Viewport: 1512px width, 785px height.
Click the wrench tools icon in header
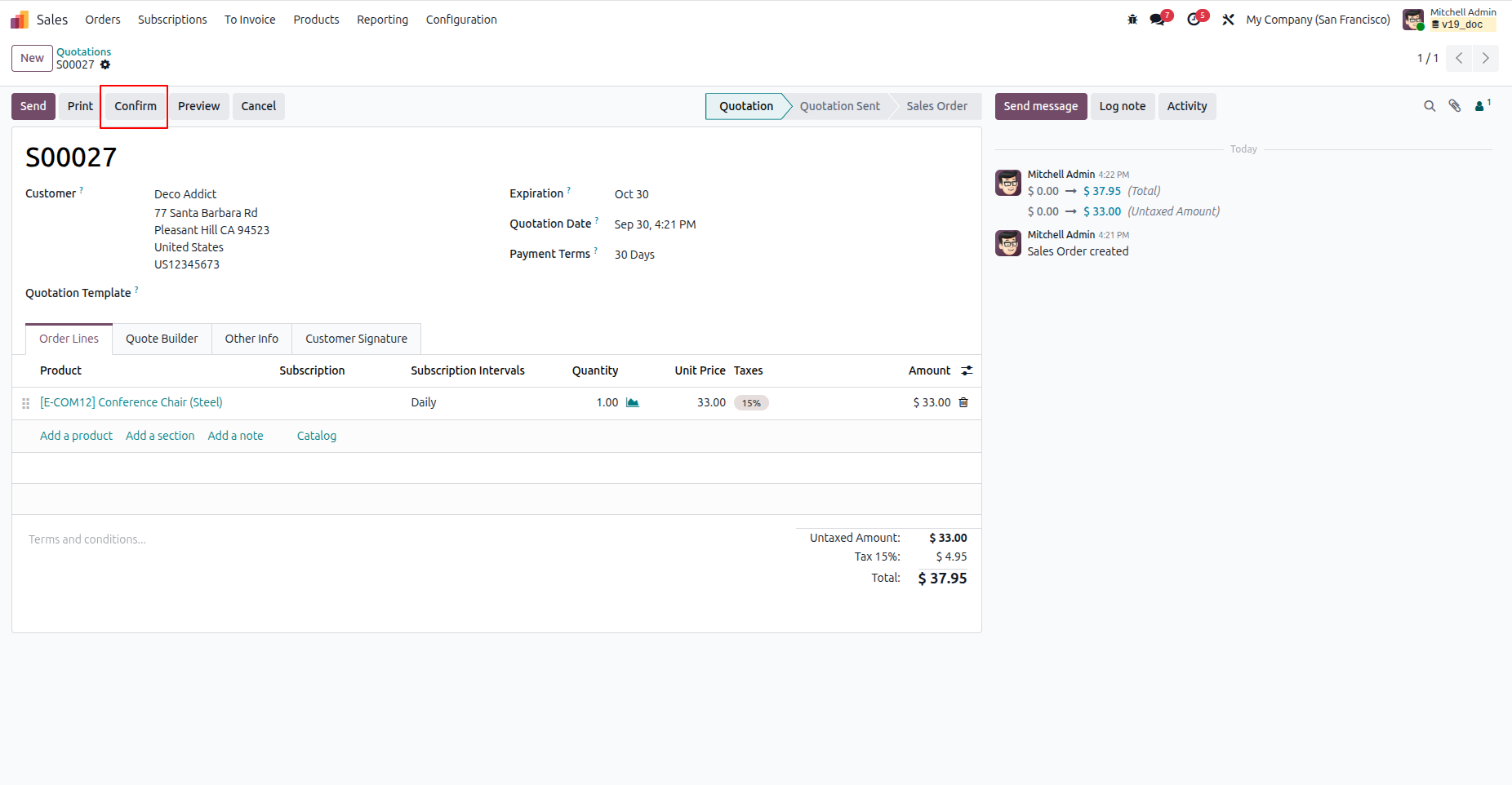pos(1228,20)
